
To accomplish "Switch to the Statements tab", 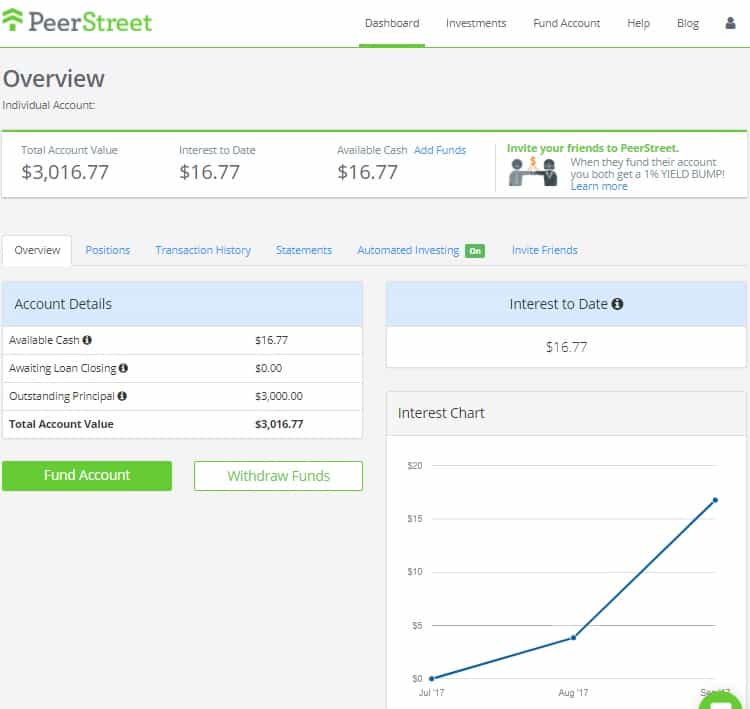I will point(304,250).
